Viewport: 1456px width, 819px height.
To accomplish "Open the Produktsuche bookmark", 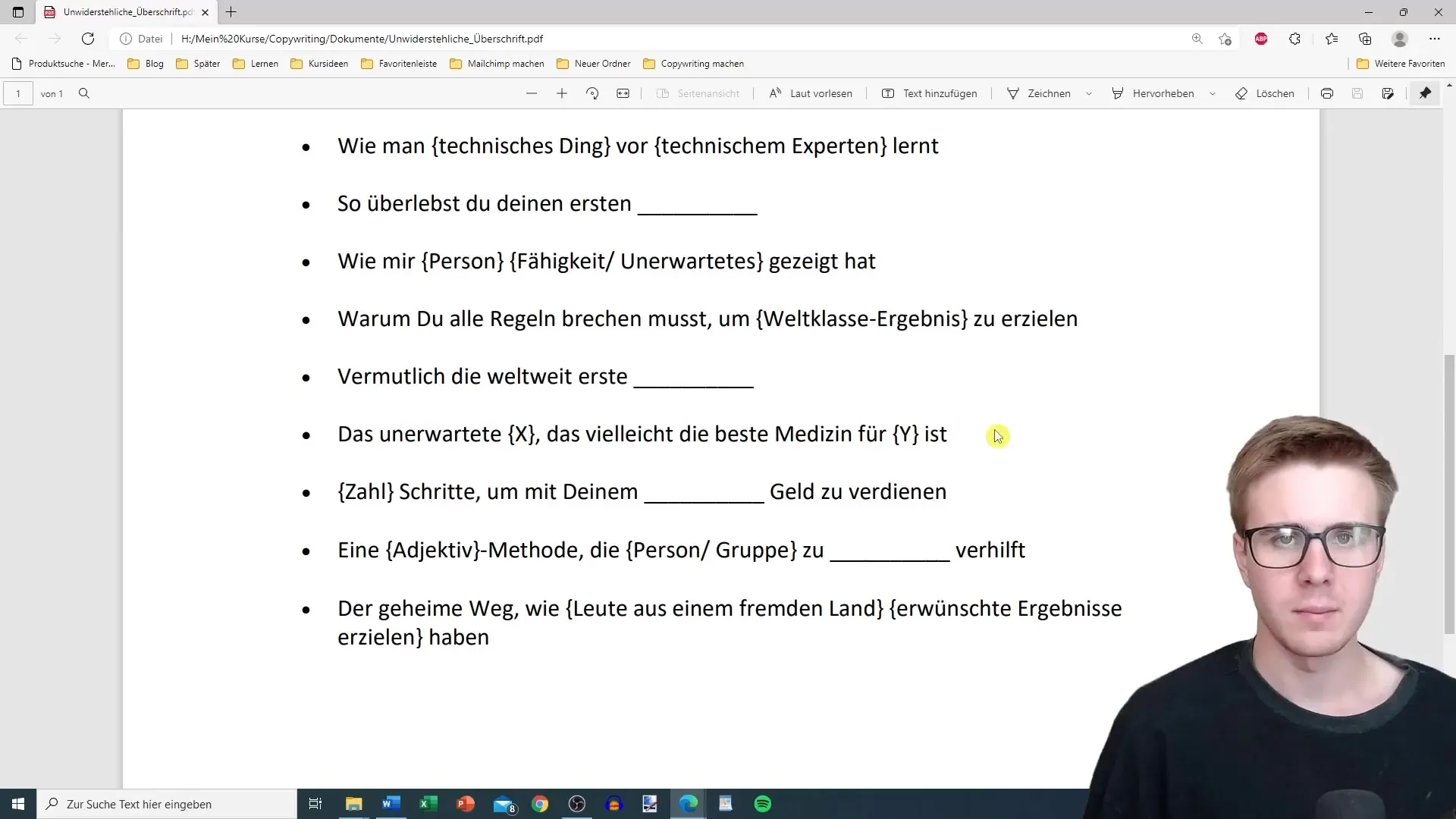I will pos(64,64).
